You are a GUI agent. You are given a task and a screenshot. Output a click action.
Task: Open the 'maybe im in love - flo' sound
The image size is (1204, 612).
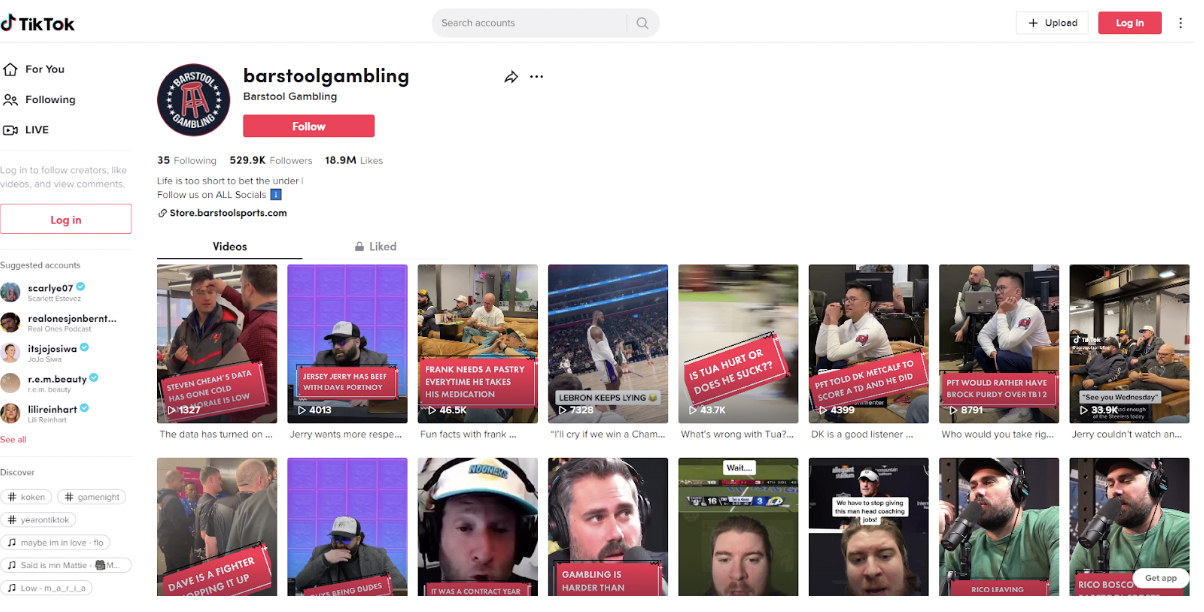(x=55, y=543)
